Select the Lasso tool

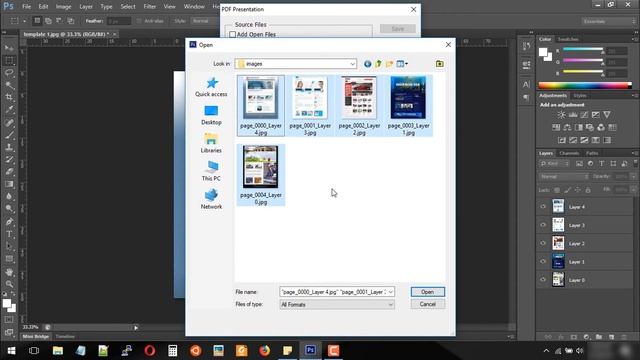pos(9,73)
